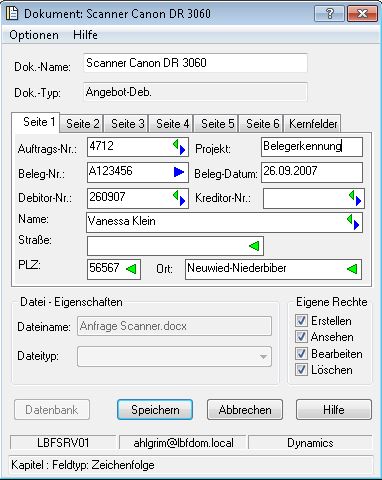Click the green/blue arrows in Auftrags-Nr. field

tap(179, 147)
